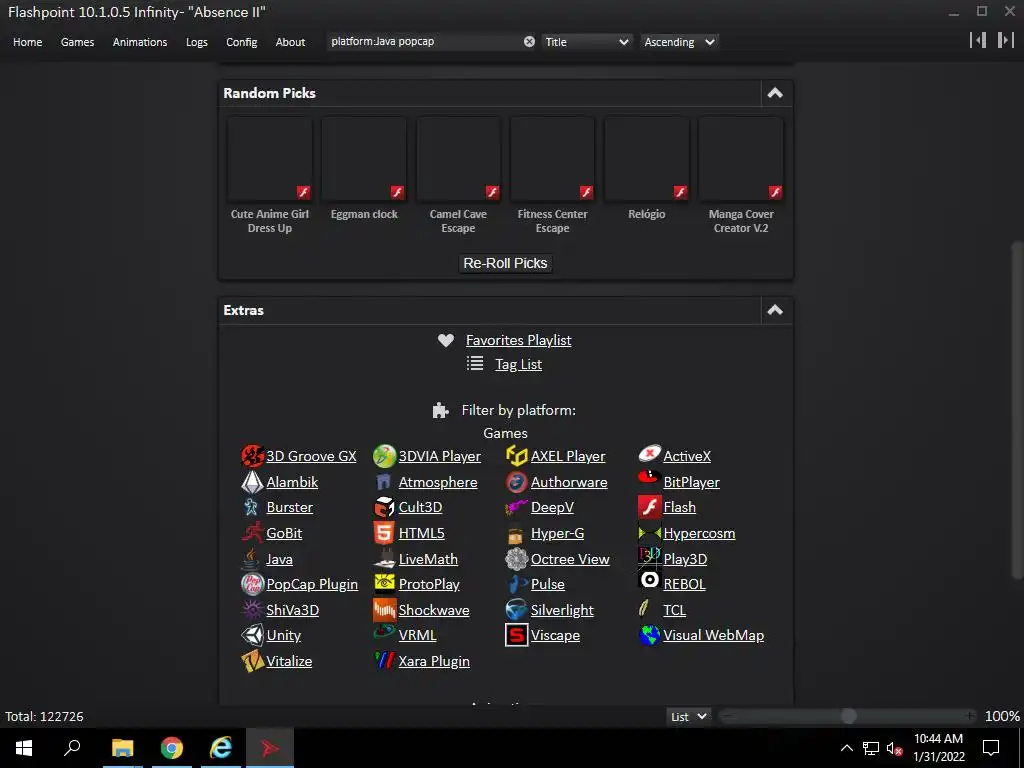This screenshot has width=1024, height=768.
Task: Filter games by the ProtoPlay link
Action: click(429, 584)
